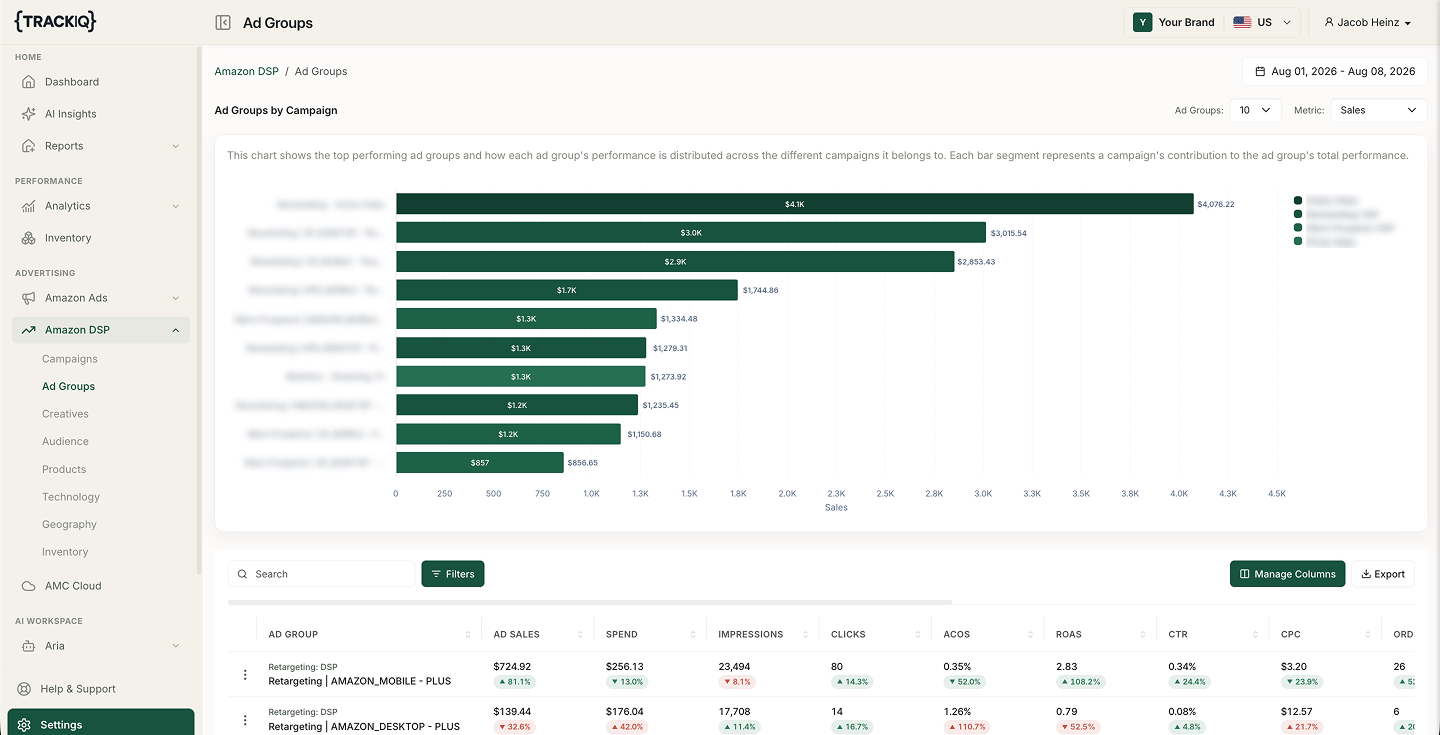Open Settings gear icon
The height and width of the screenshot is (735, 1440).
[x=24, y=725]
